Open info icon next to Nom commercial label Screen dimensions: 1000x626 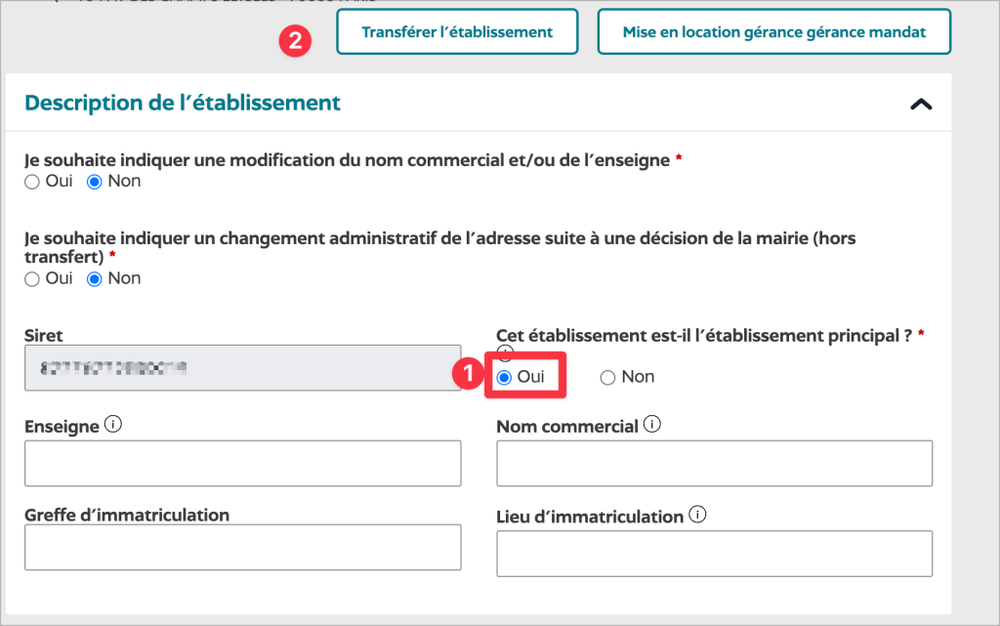coord(652,425)
